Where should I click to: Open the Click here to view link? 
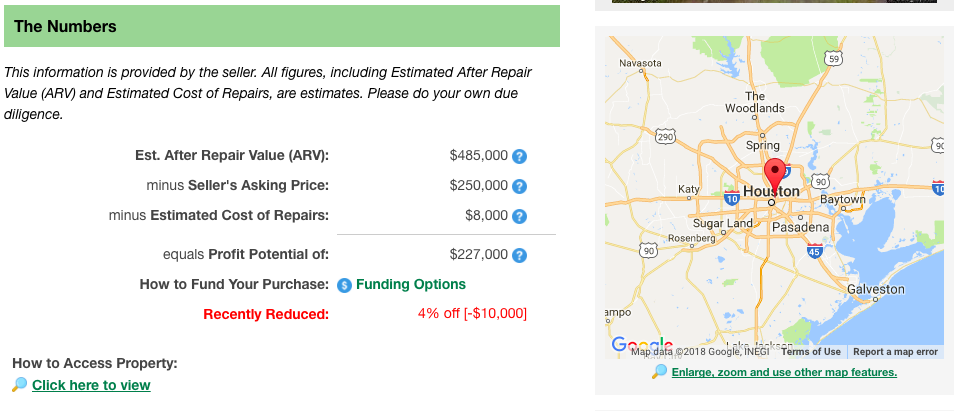click(x=91, y=385)
